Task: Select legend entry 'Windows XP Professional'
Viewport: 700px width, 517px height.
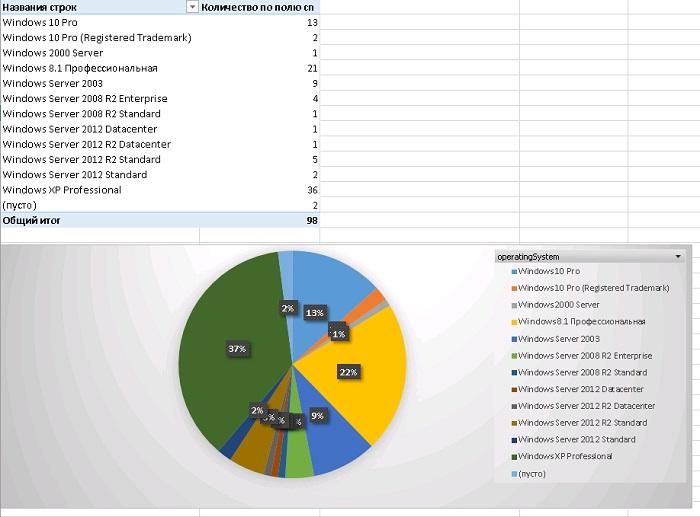Action: click(565, 456)
